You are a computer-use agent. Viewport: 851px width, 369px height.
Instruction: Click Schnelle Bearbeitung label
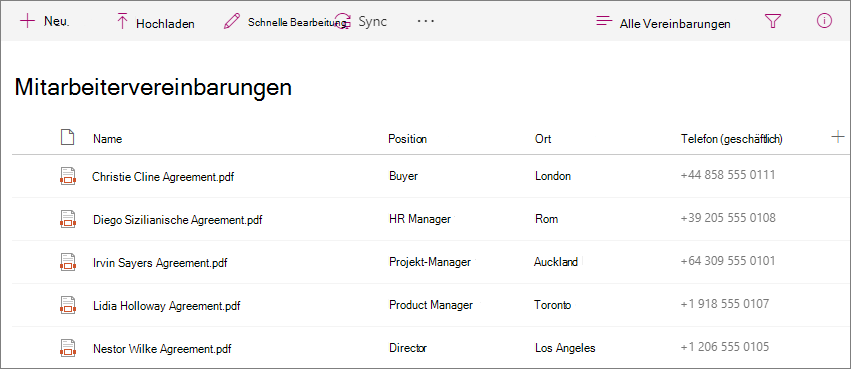pyautogui.click(x=297, y=22)
